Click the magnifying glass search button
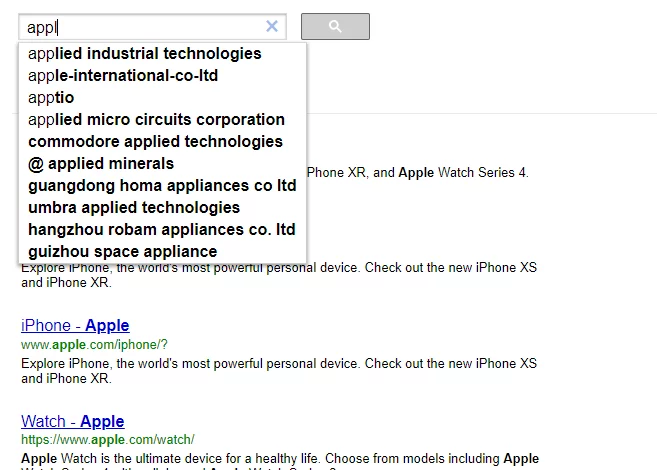 pos(335,27)
